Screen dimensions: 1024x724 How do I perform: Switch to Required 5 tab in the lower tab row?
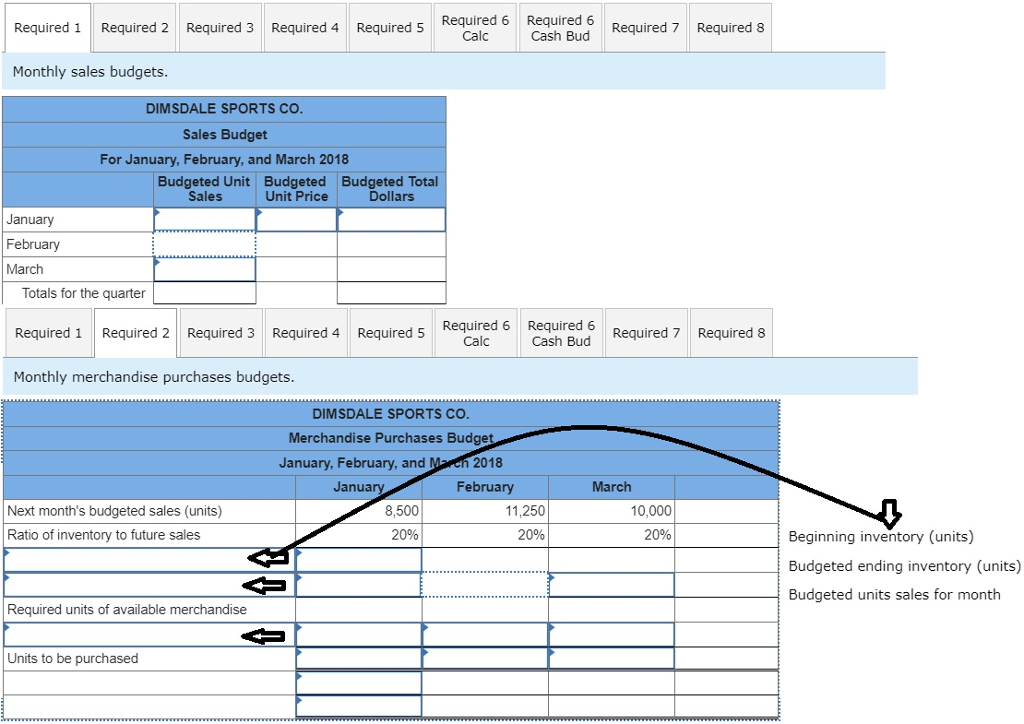coord(391,333)
